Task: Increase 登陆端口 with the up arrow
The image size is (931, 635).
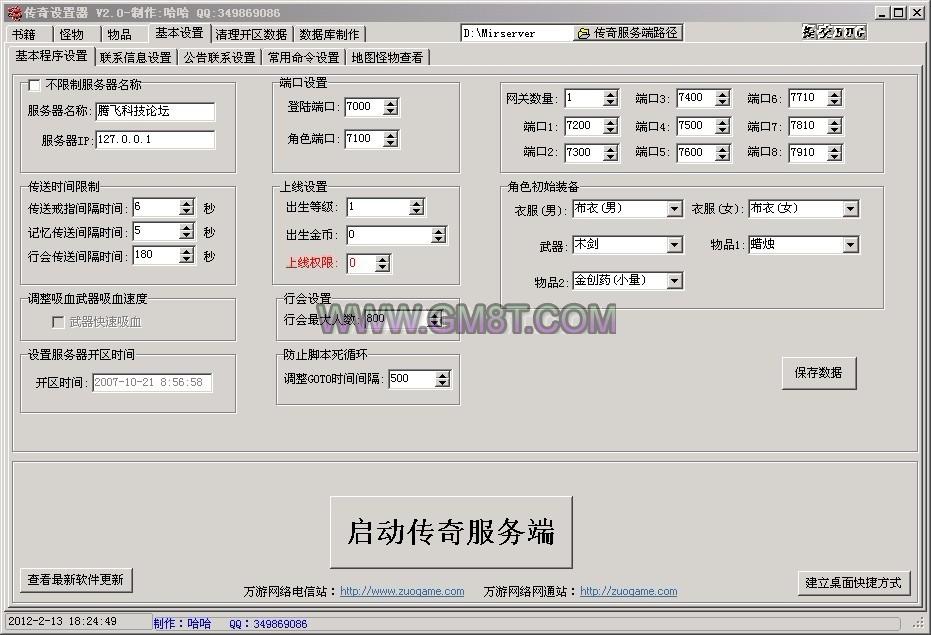Action: pyautogui.click(x=390, y=103)
